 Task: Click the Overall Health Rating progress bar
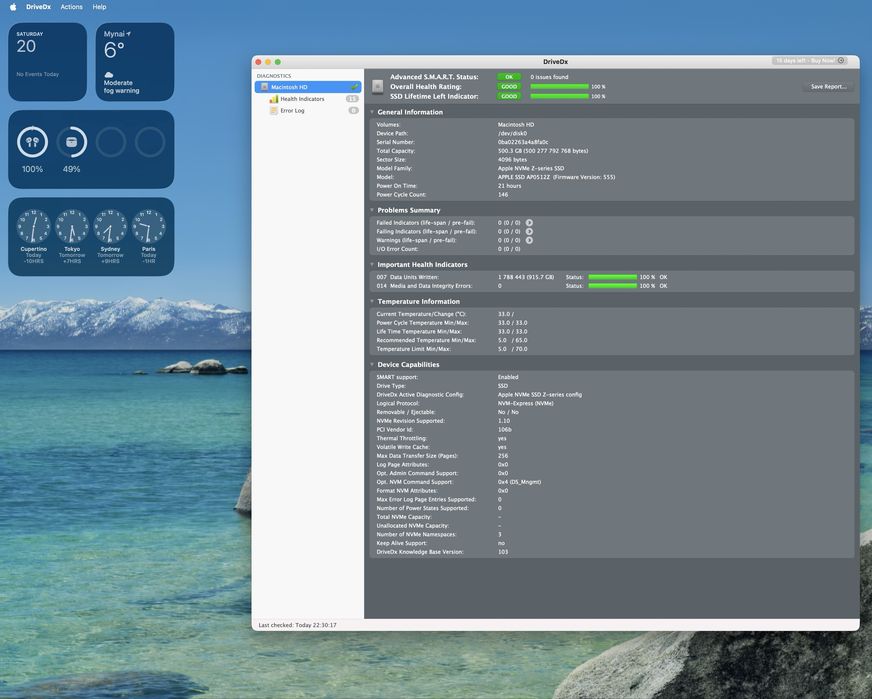click(x=559, y=87)
